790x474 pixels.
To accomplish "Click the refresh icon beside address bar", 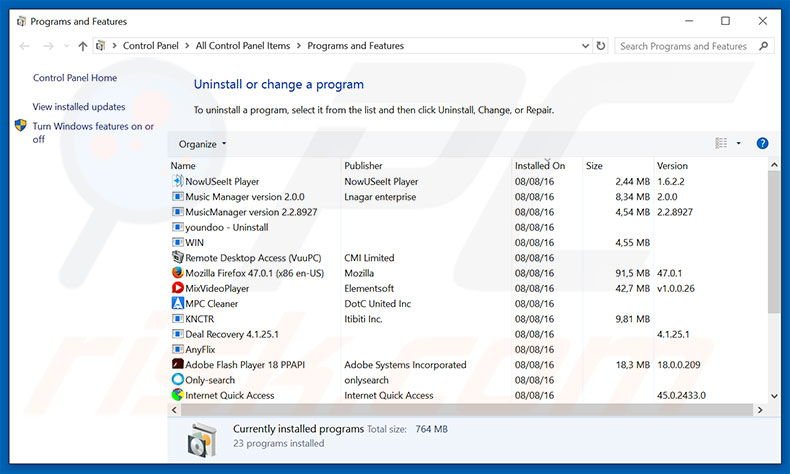I will click(x=601, y=46).
